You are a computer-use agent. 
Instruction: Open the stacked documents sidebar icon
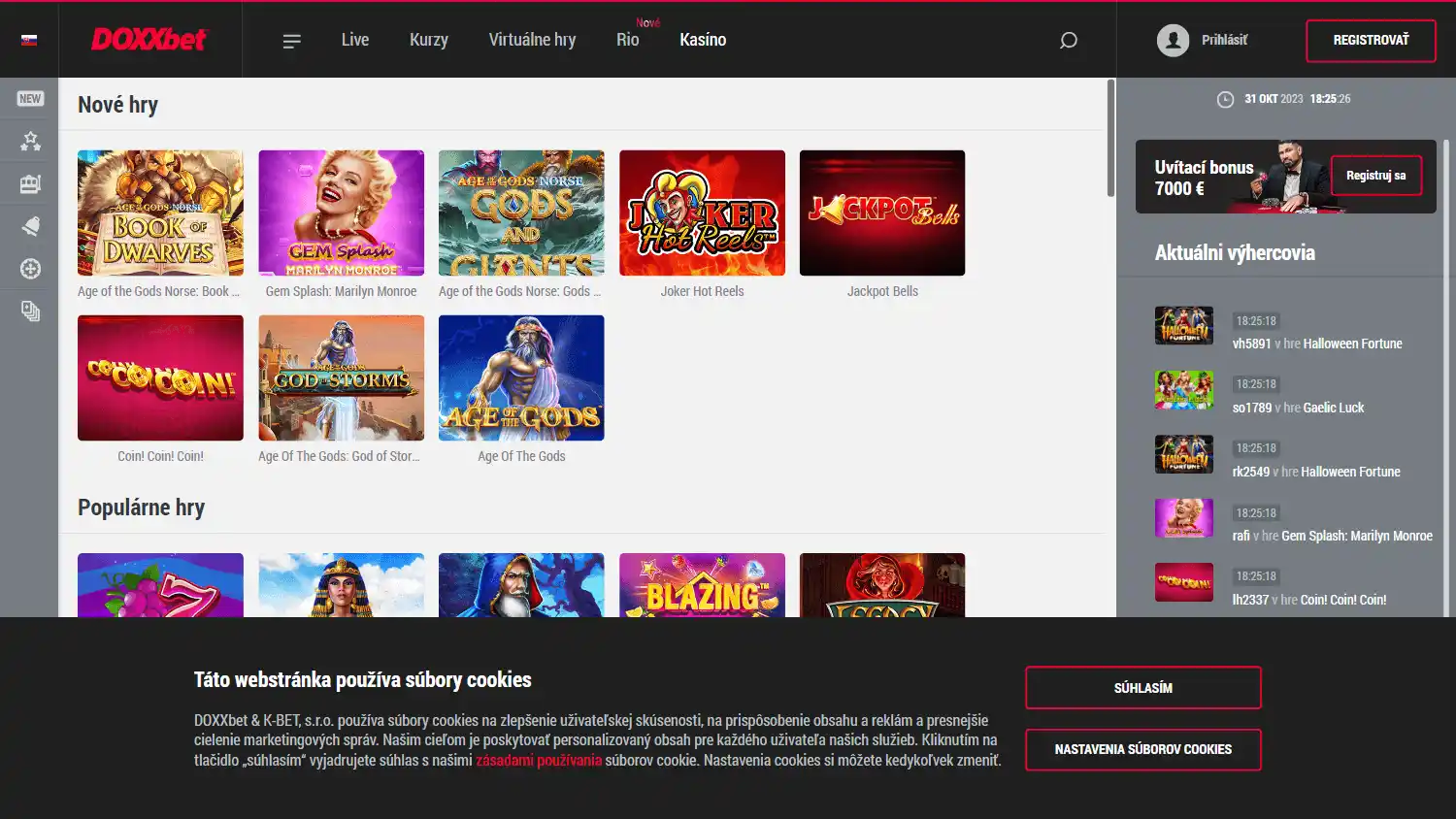click(30, 311)
